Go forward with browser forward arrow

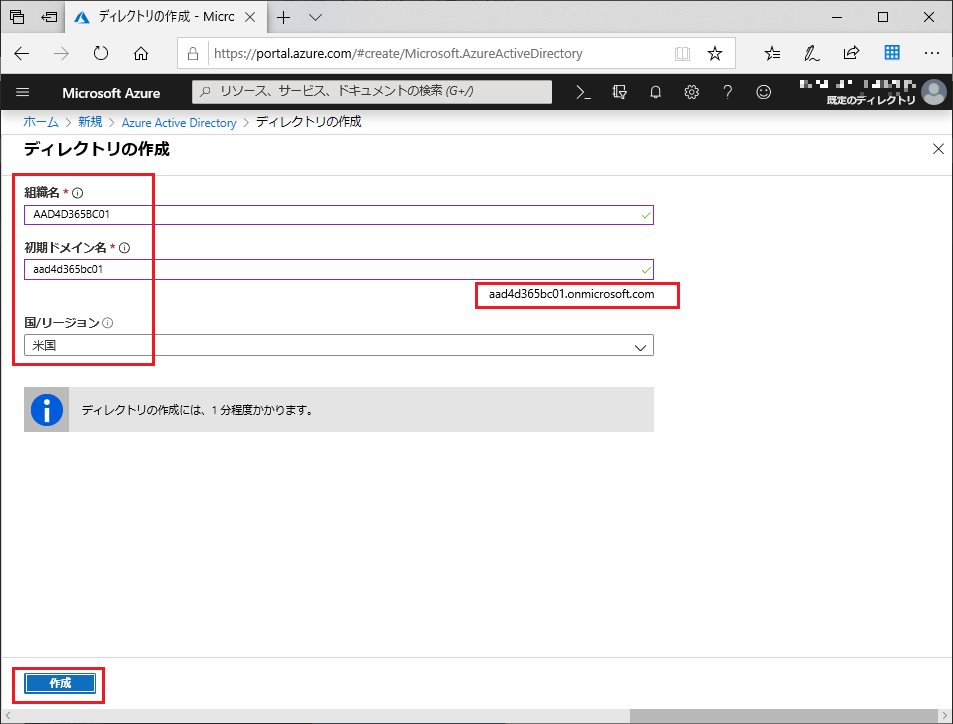[61, 53]
